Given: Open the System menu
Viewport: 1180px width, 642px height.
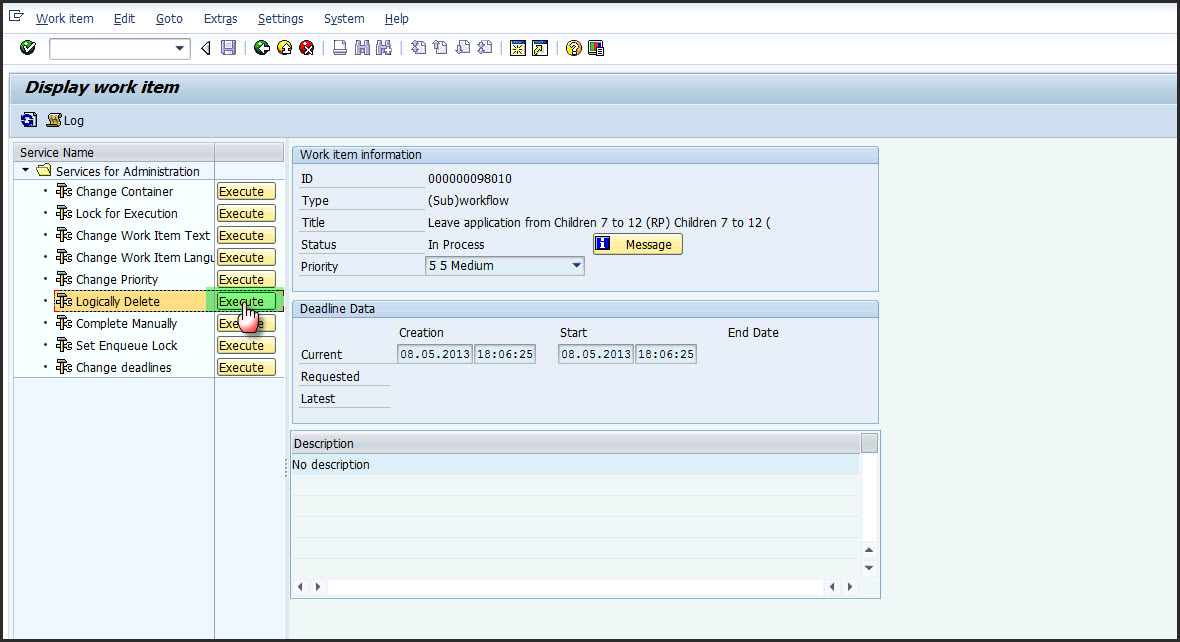Looking at the screenshot, I should pos(343,18).
